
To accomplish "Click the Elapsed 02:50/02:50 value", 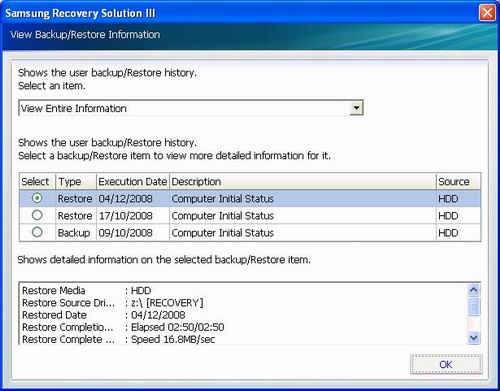I will coord(177,327).
